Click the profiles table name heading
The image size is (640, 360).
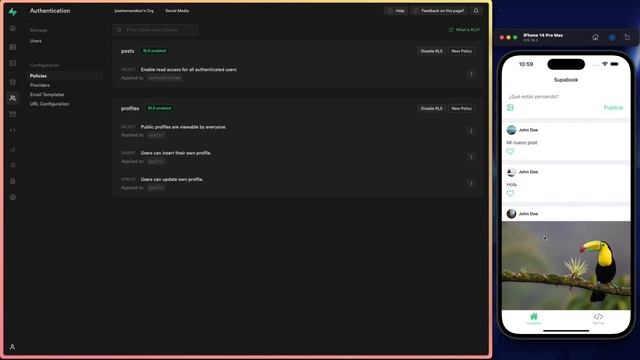pyautogui.click(x=130, y=108)
